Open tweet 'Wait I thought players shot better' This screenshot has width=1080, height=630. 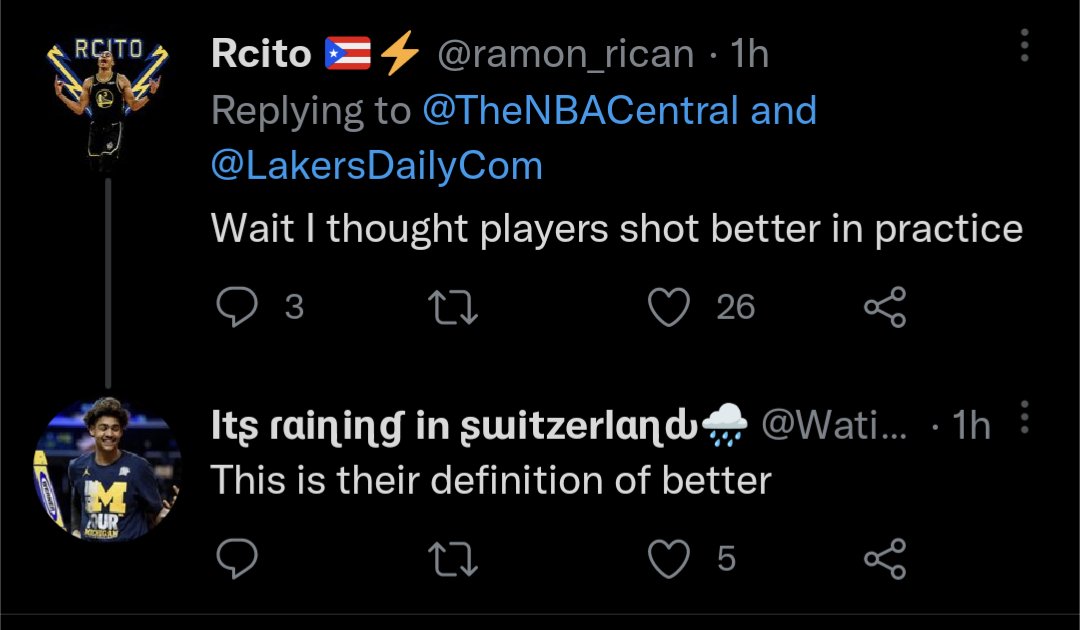click(616, 230)
